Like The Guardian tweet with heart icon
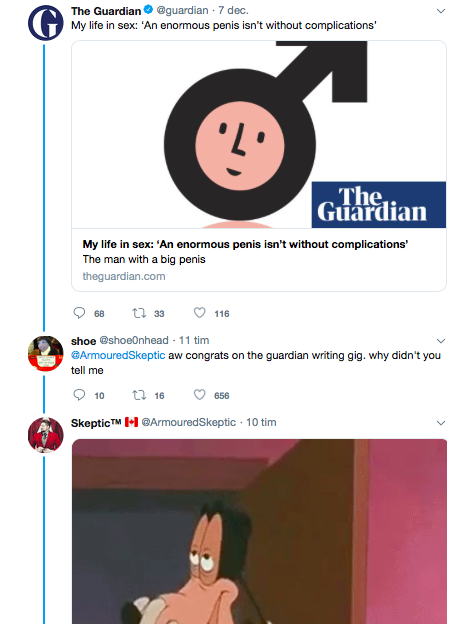475x624 pixels. tap(199, 313)
